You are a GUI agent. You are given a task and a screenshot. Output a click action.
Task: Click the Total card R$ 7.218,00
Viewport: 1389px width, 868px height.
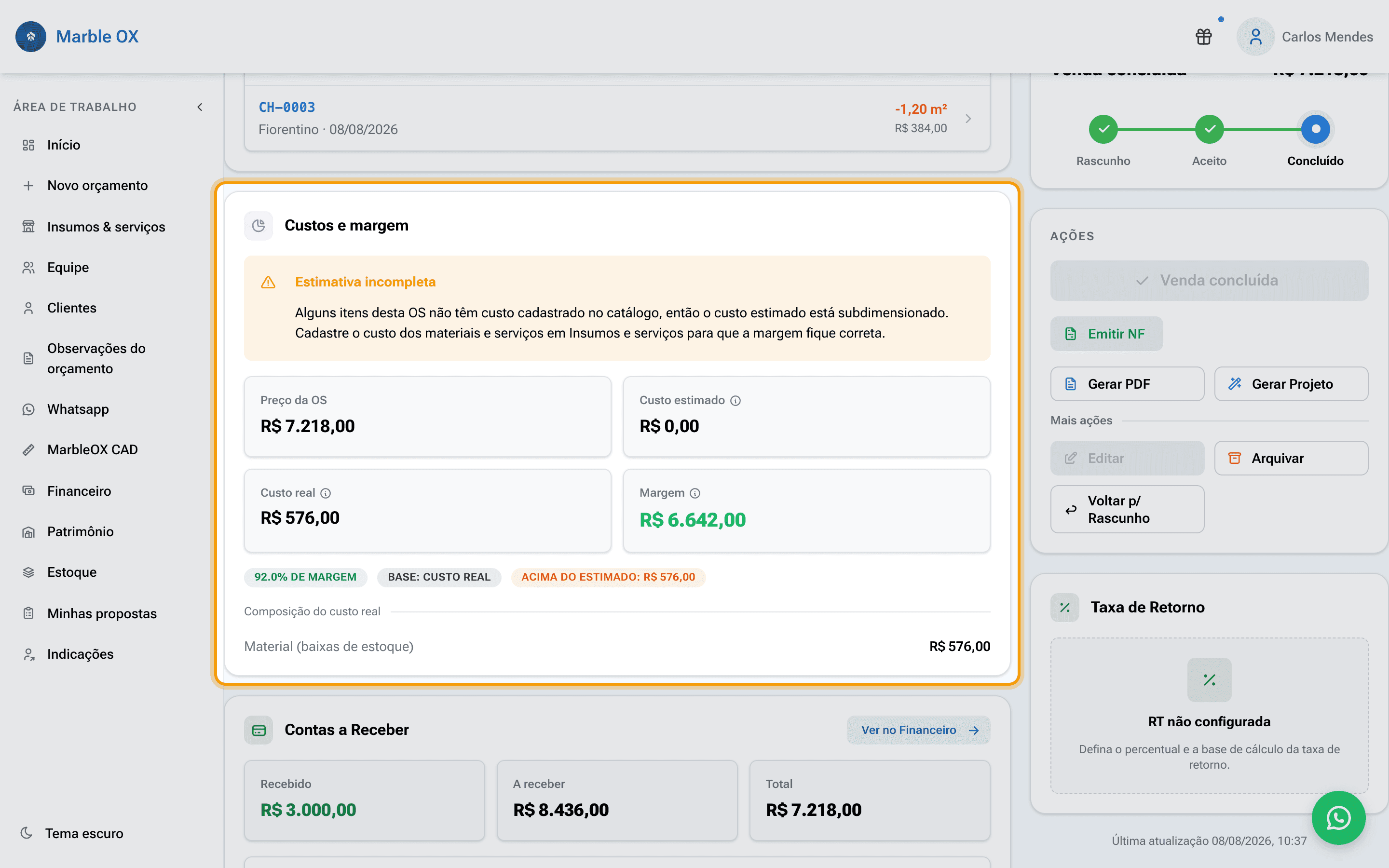870,801
